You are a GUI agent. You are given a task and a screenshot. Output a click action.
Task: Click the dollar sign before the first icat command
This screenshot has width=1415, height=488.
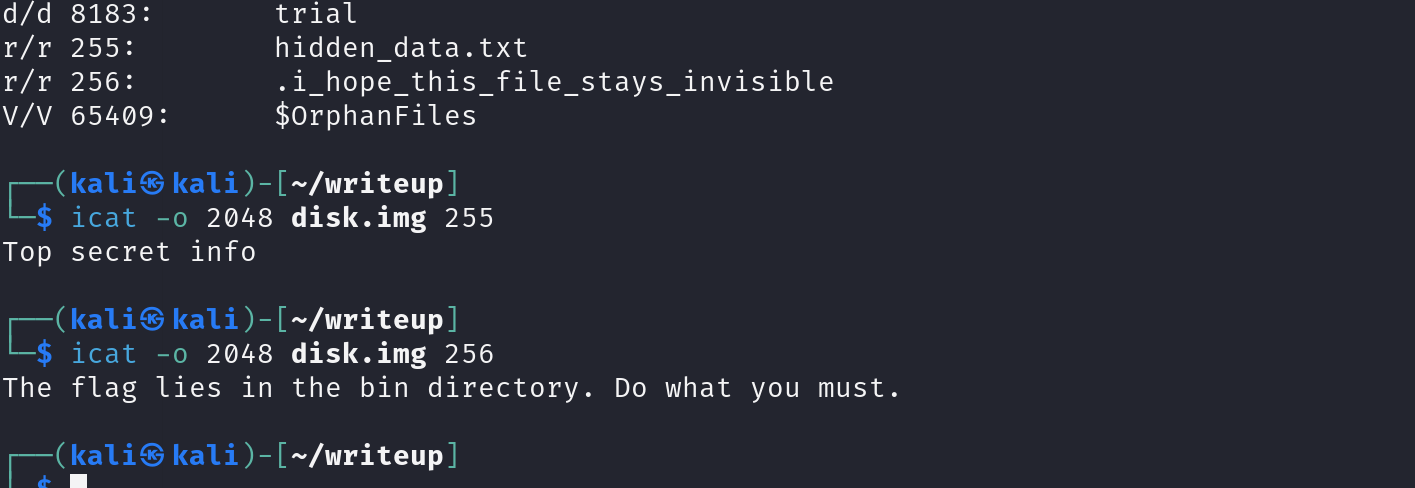pos(44,217)
